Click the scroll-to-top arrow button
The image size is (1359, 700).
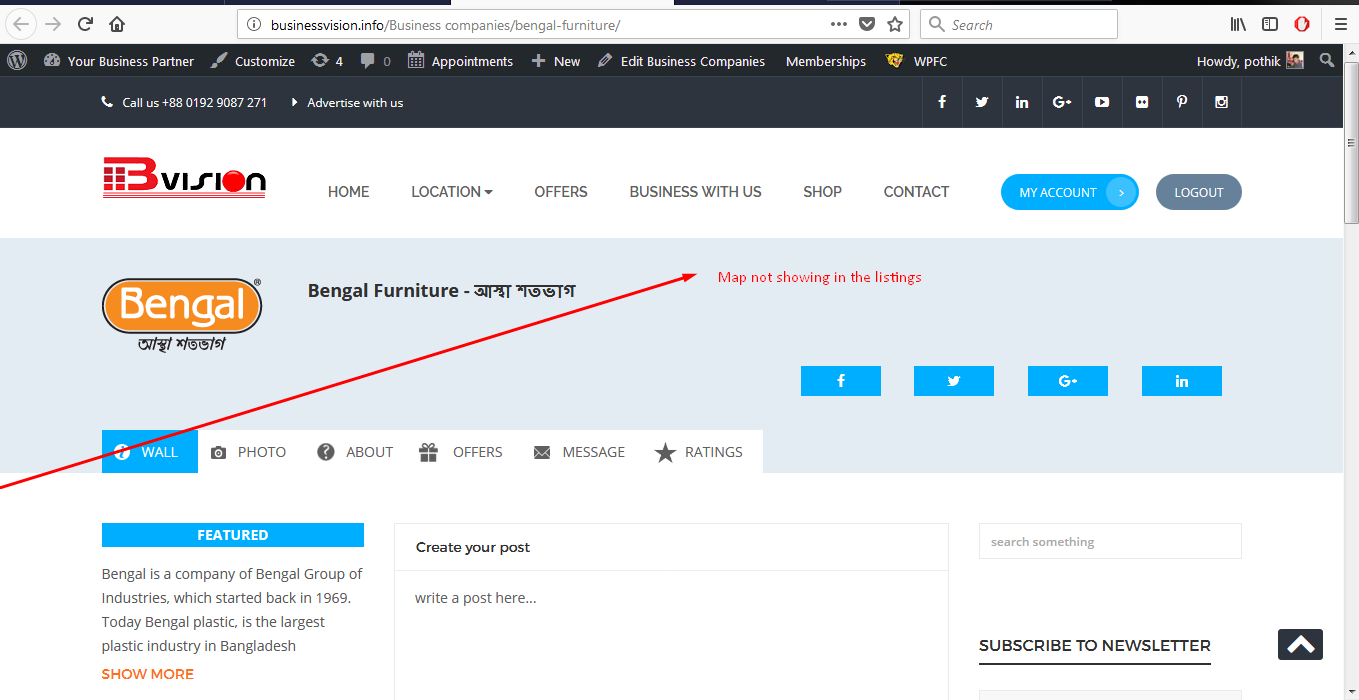click(1300, 644)
